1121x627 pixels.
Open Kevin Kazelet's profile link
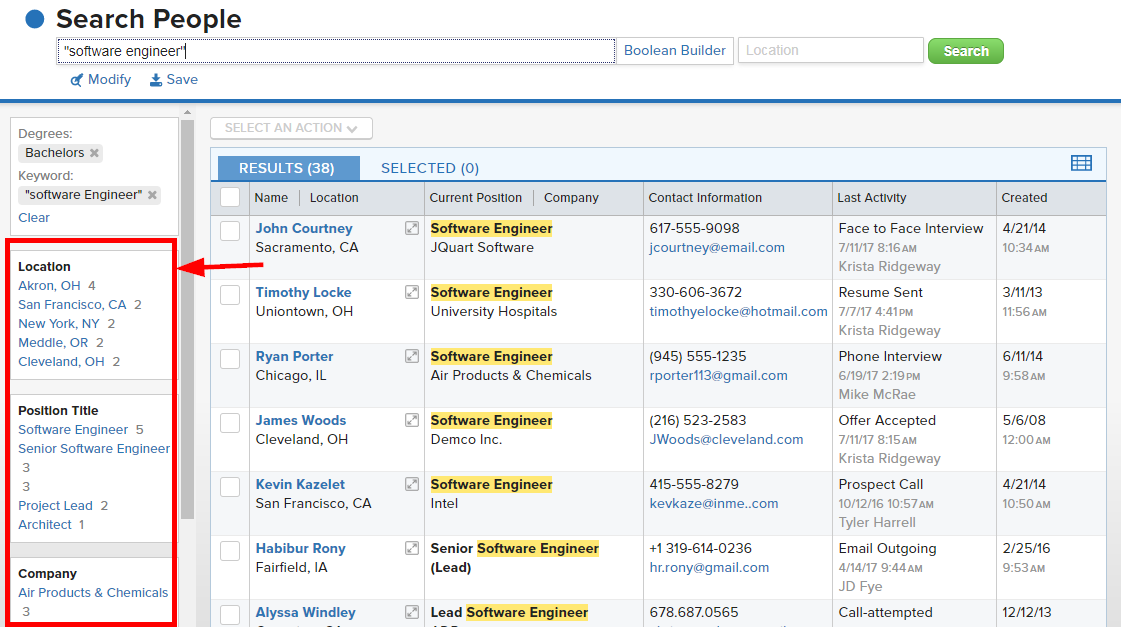[300, 484]
